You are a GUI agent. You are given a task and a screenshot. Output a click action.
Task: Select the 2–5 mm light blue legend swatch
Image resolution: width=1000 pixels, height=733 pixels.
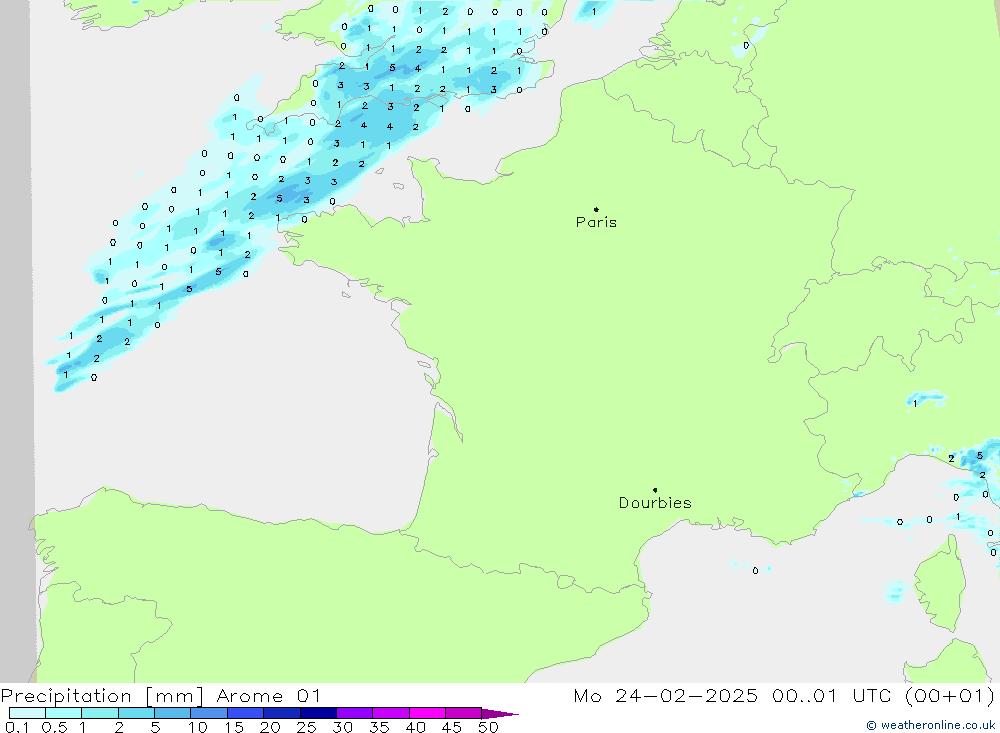(x=136, y=713)
